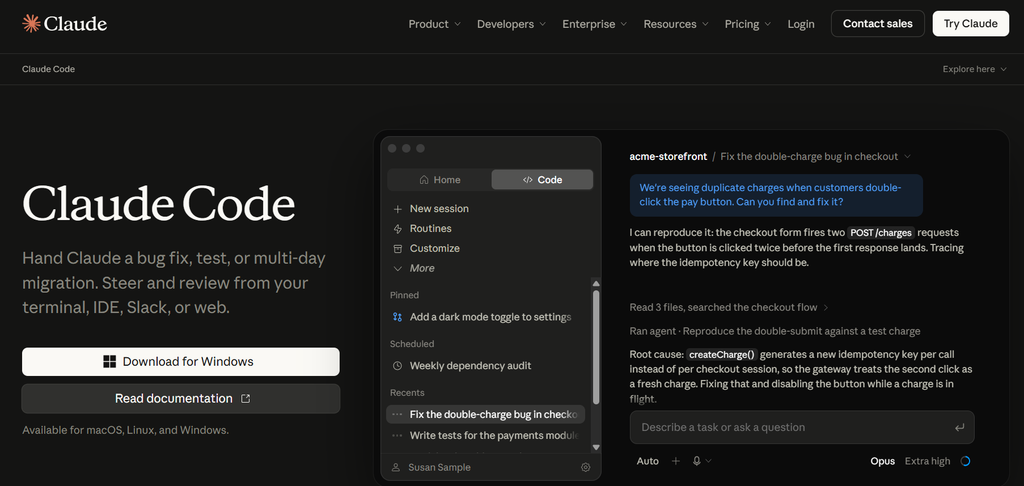
Task: Click the send arrow icon in the prompt box
Action: tap(959, 427)
